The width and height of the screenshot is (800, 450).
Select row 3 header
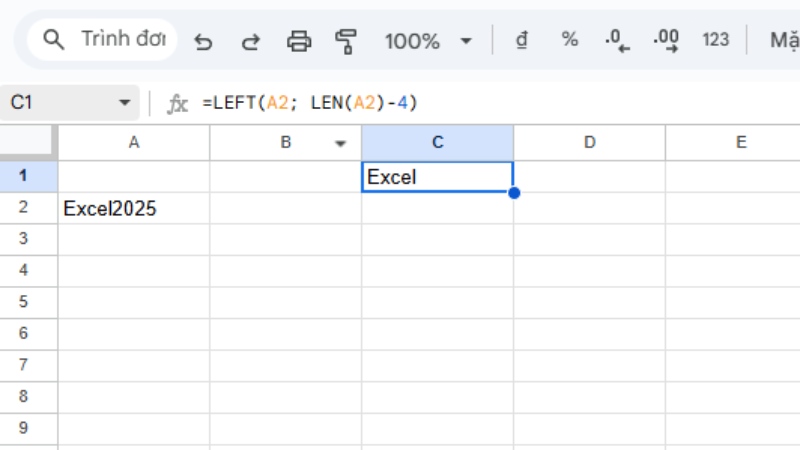coord(29,239)
